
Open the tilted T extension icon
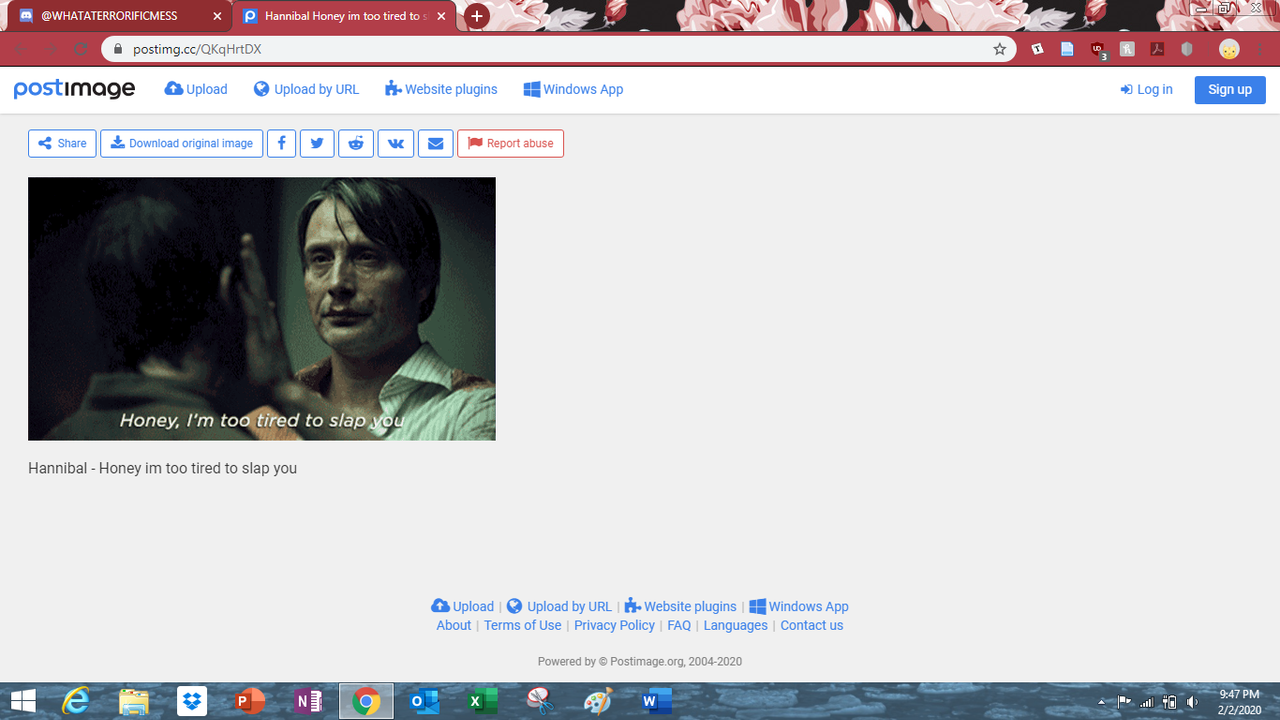1038,49
